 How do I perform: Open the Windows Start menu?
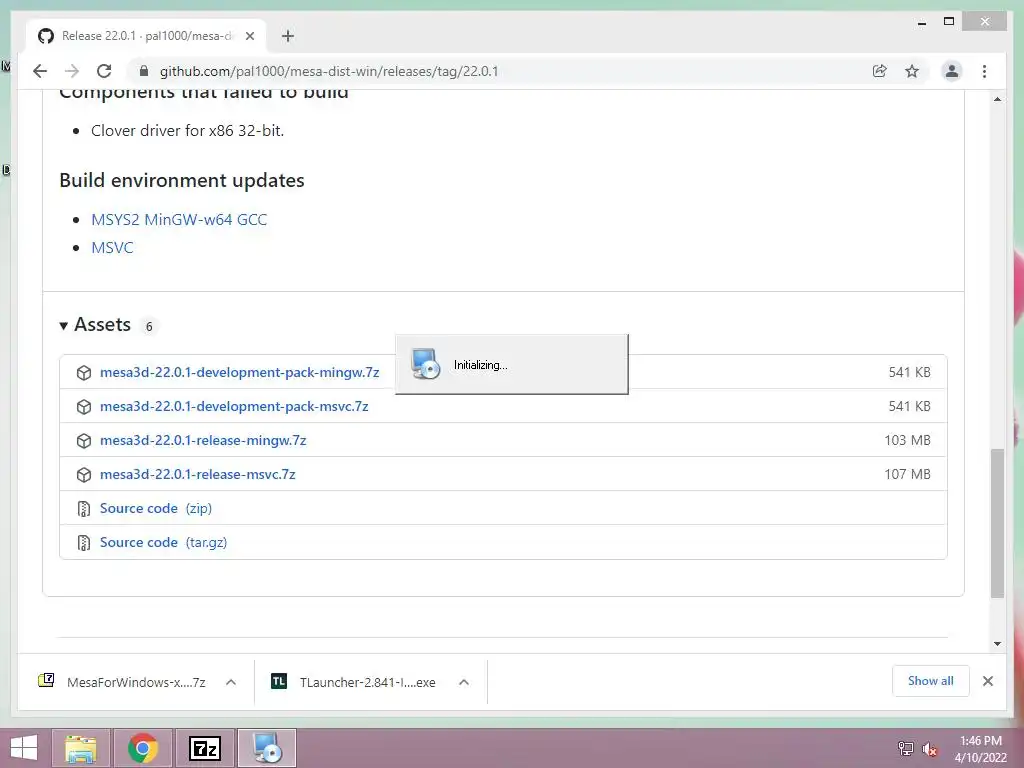24,748
